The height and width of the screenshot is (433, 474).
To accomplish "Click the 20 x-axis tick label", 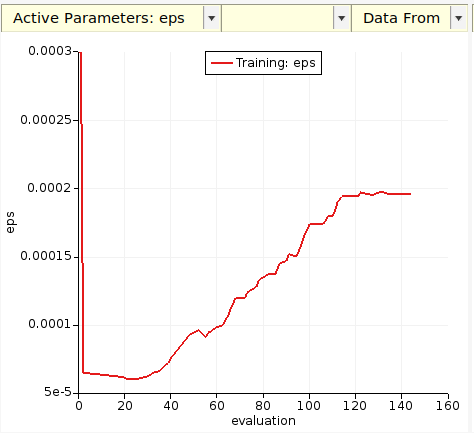I will click(125, 406).
